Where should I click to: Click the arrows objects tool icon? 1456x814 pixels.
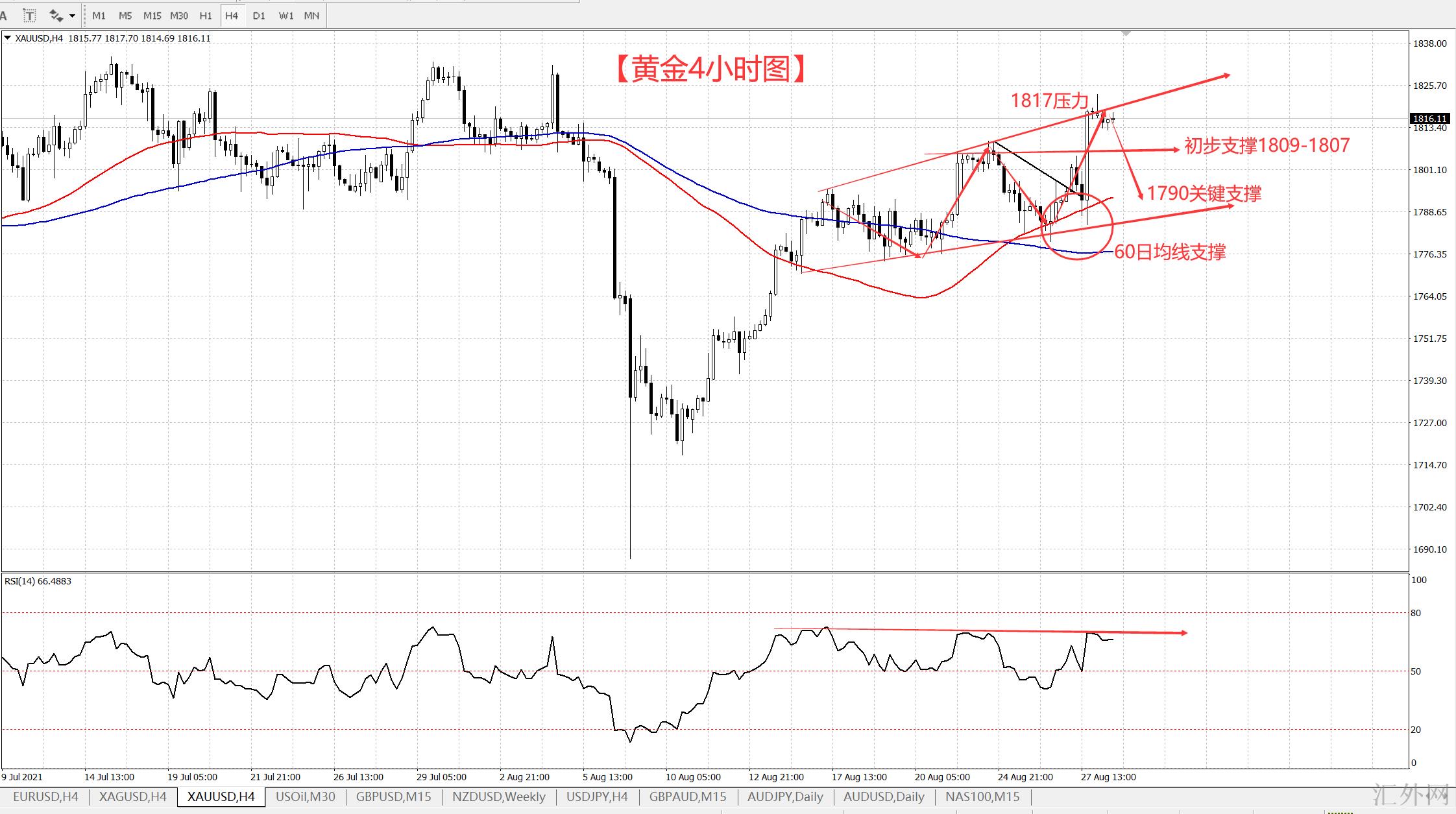tap(56, 16)
